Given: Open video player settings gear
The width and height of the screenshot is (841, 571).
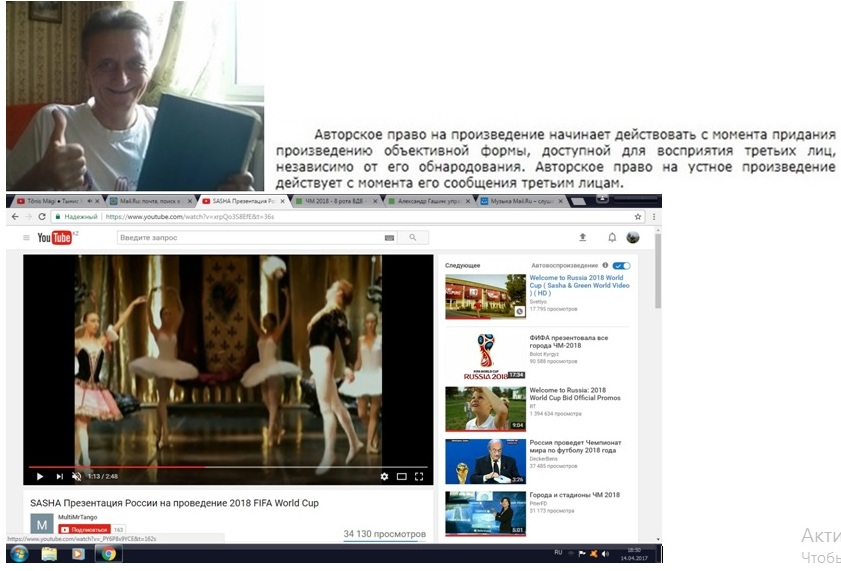Looking at the screenshot, I should coord(384,476).
